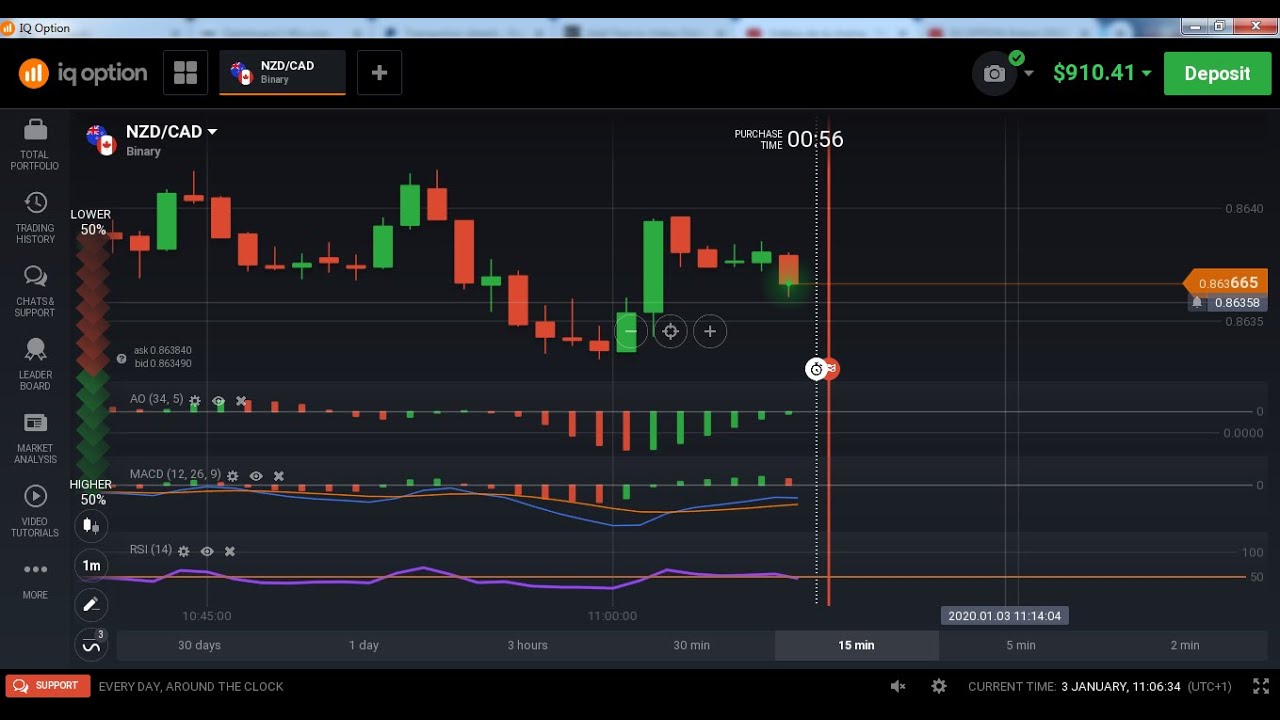Click the 2020.01.03 11:14:04 time label
Image resolution: width=1280 pixels, height=720 pixels.
1005,616
